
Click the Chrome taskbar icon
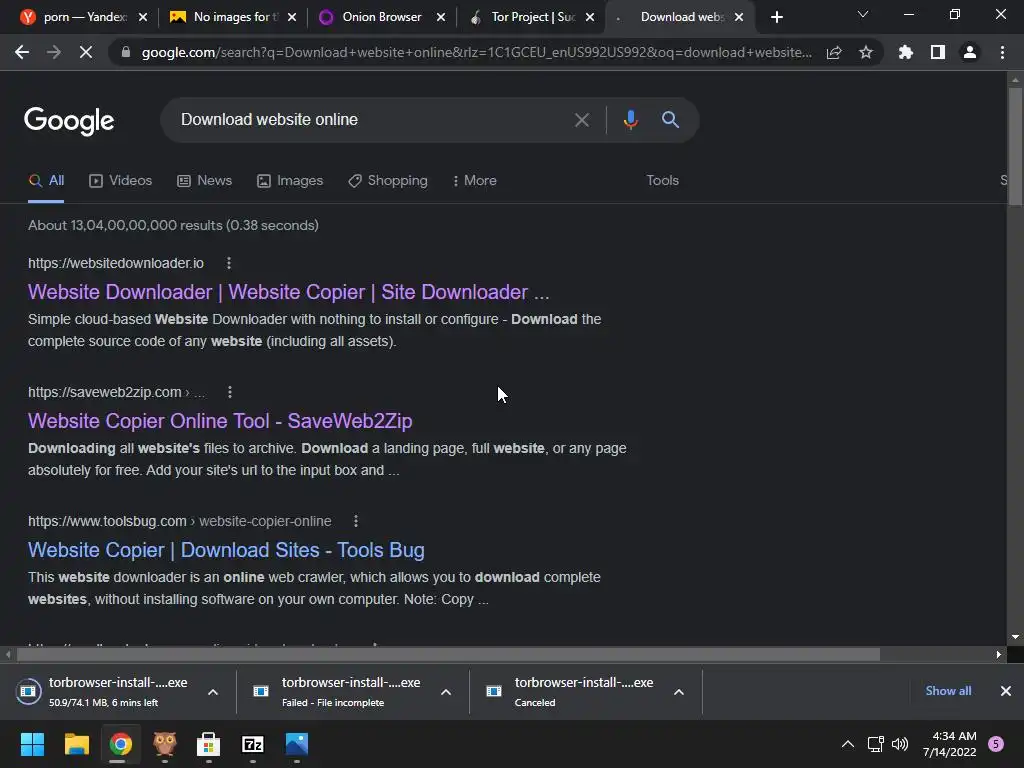point(120,744)
